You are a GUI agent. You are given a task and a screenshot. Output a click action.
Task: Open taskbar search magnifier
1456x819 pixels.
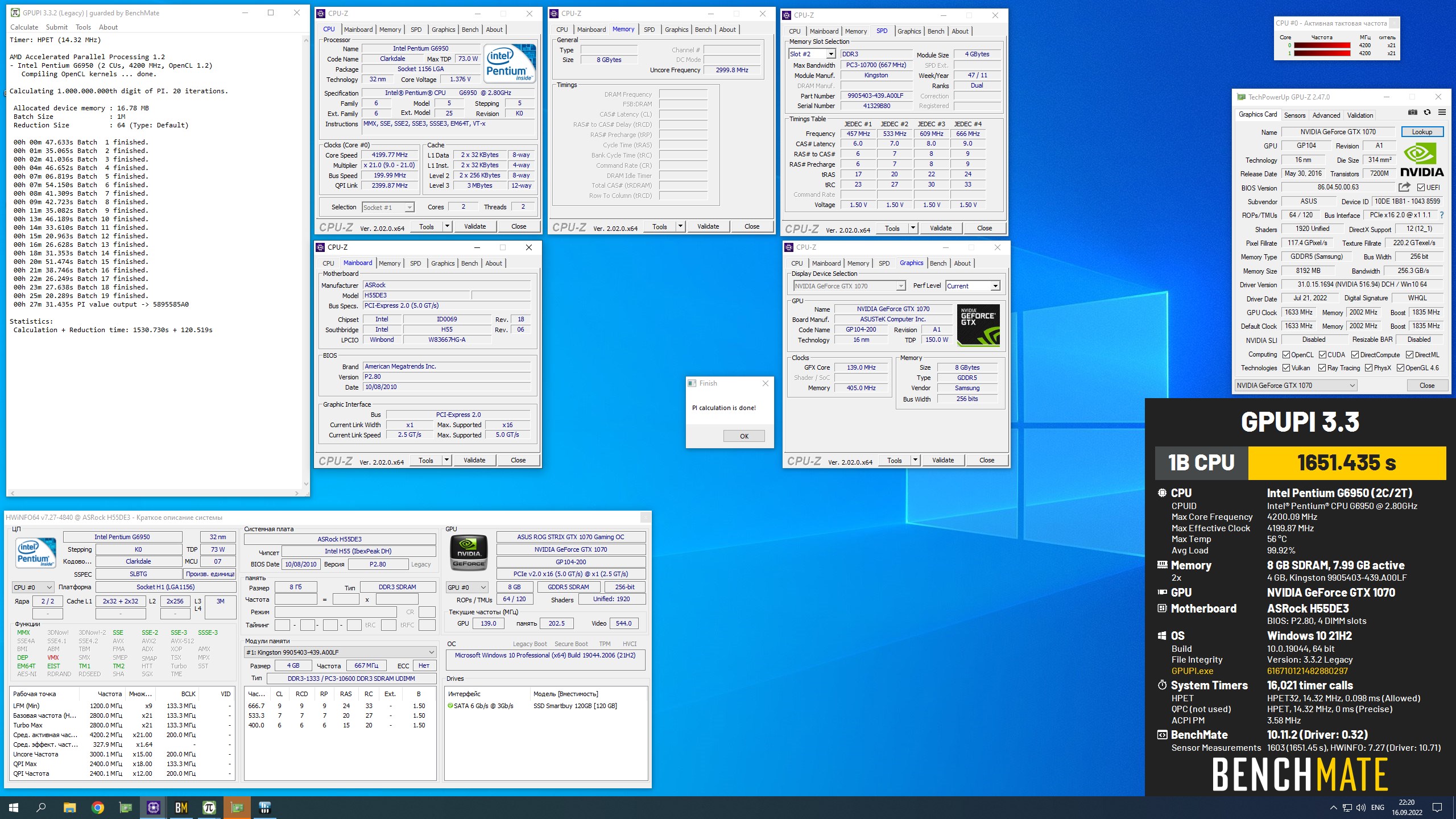[x=41, y=807]
